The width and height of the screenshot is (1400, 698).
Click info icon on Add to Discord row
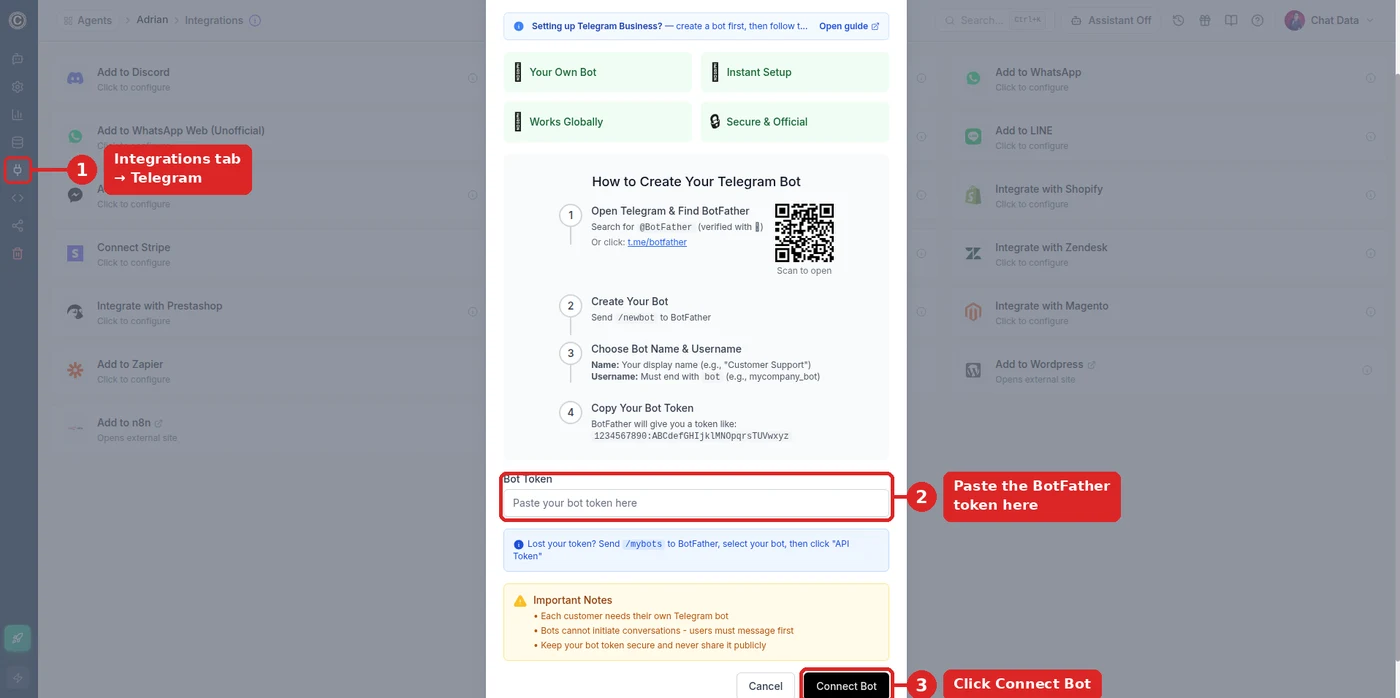point(473,78)
